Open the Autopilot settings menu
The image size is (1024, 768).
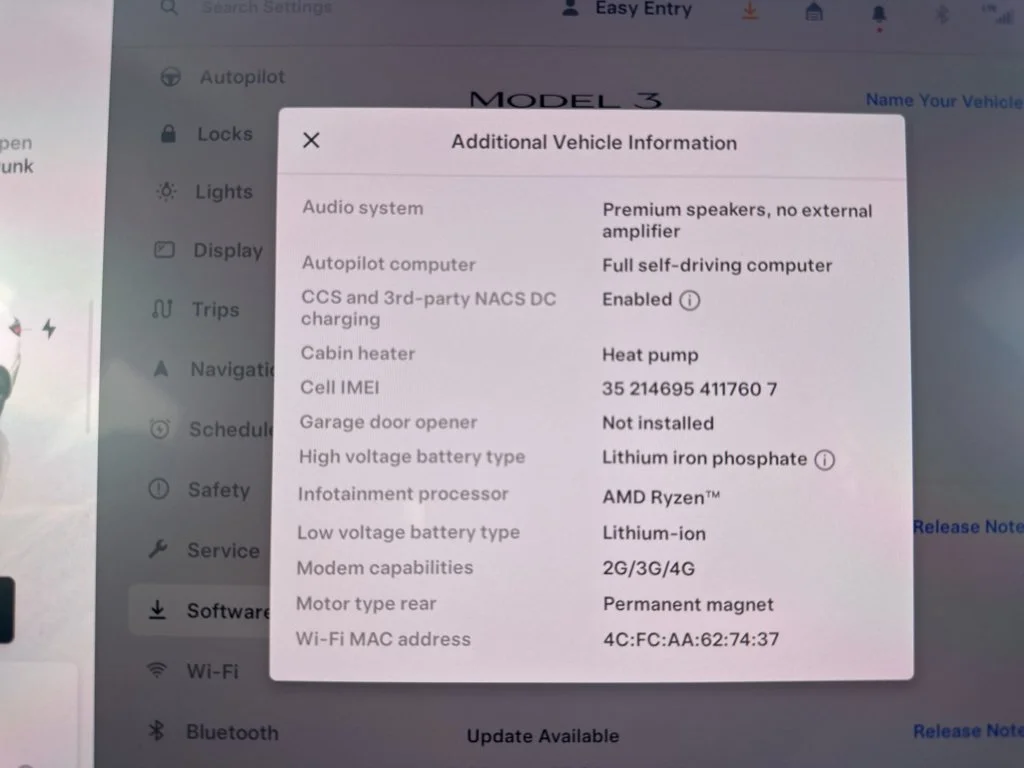pyautogui.click(x=223, y=77)
